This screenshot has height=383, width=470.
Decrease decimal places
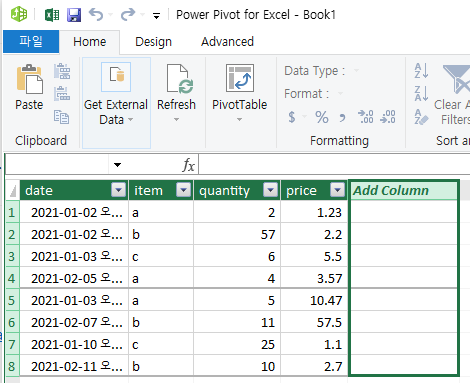(388, 117)
